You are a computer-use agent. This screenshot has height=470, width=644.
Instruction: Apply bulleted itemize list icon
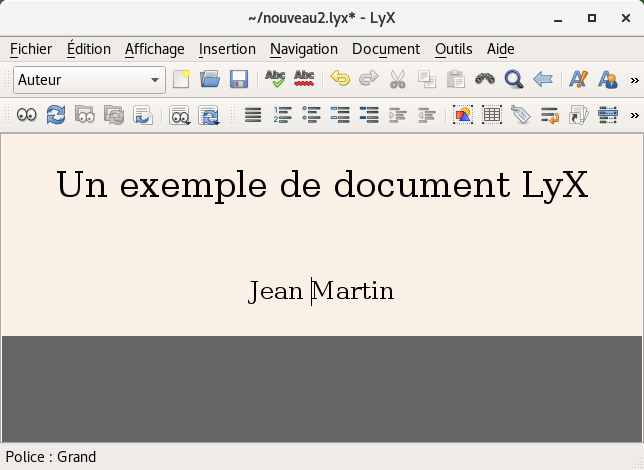tap(311, 115)
